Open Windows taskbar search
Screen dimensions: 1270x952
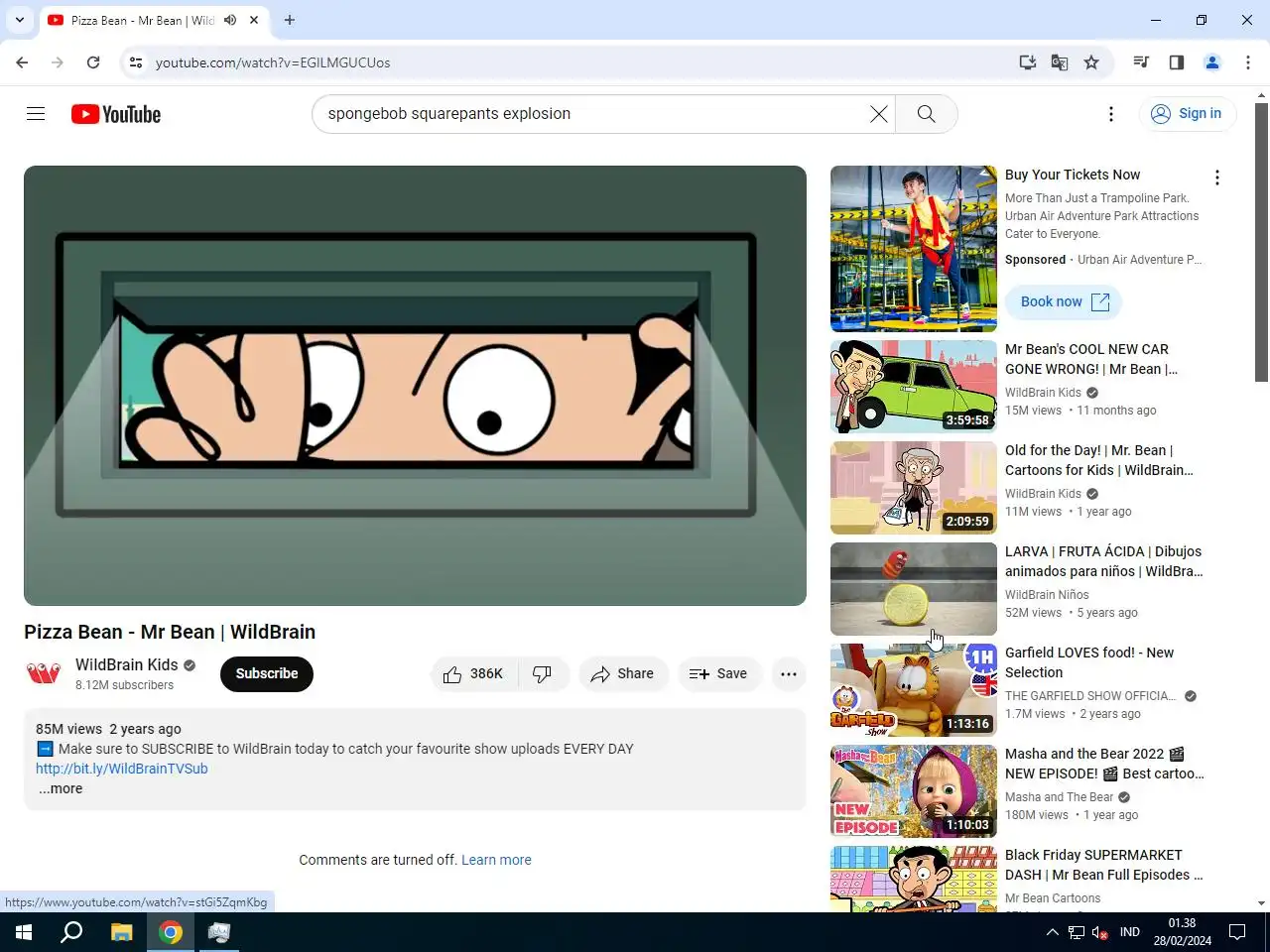71,932
